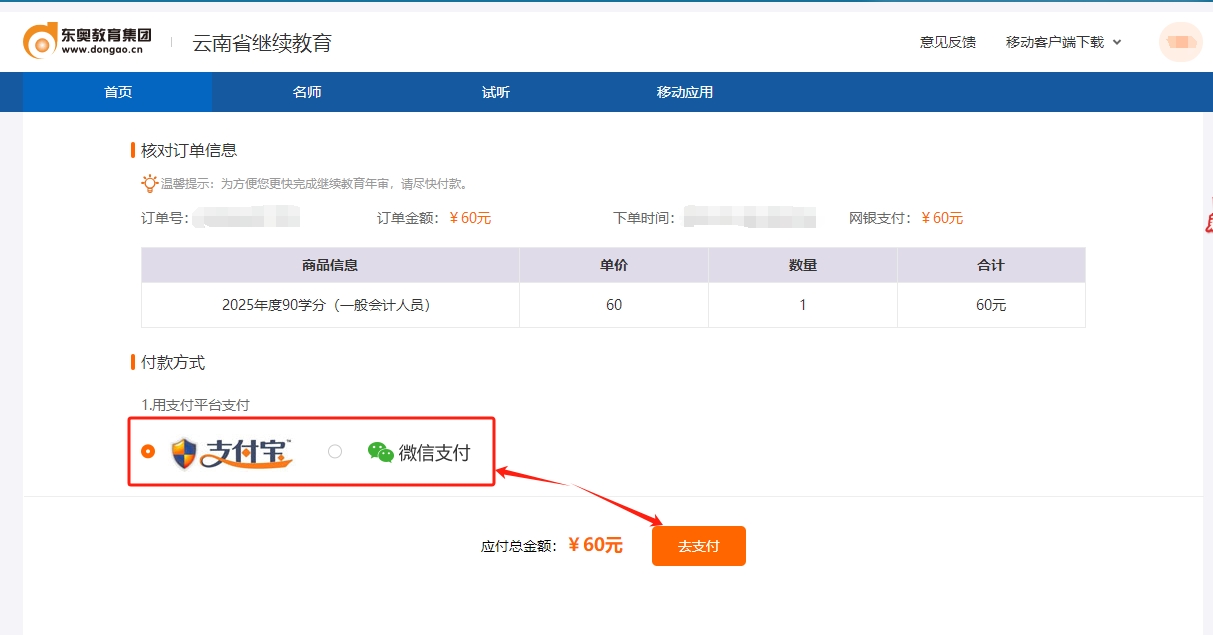Viewport: 1213px width, 635px height.
Task: Click the 商品信息 table header cell
Action: (x=330, y=264)
